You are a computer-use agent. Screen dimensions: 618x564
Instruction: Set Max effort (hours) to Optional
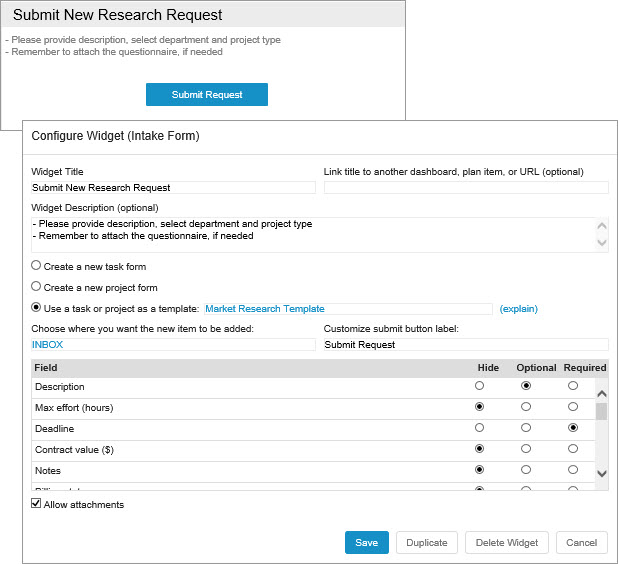[526, 407]
